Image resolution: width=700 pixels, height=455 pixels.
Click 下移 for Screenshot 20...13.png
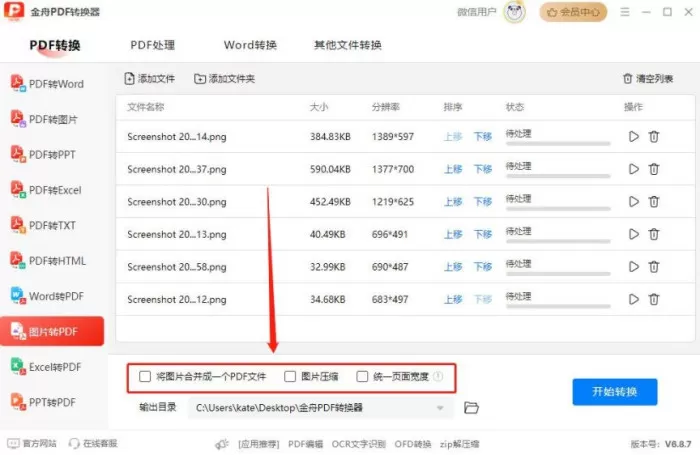483,234
